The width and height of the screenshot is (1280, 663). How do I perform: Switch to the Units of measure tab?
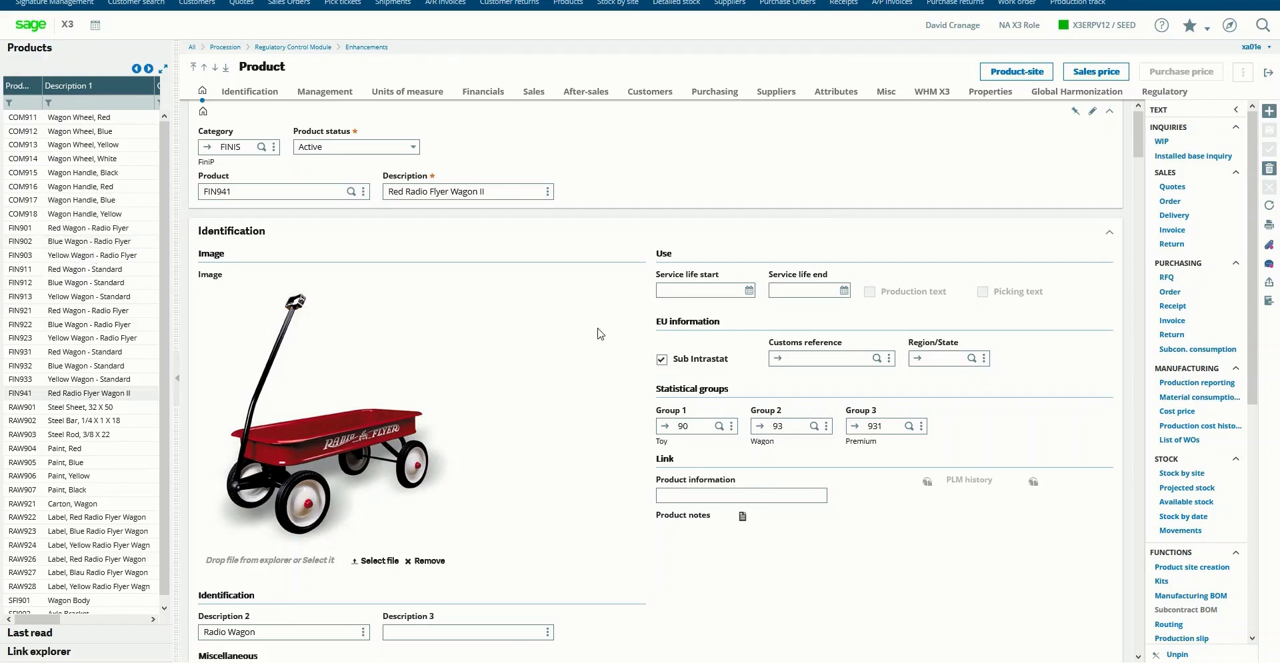tap(407, 92)
